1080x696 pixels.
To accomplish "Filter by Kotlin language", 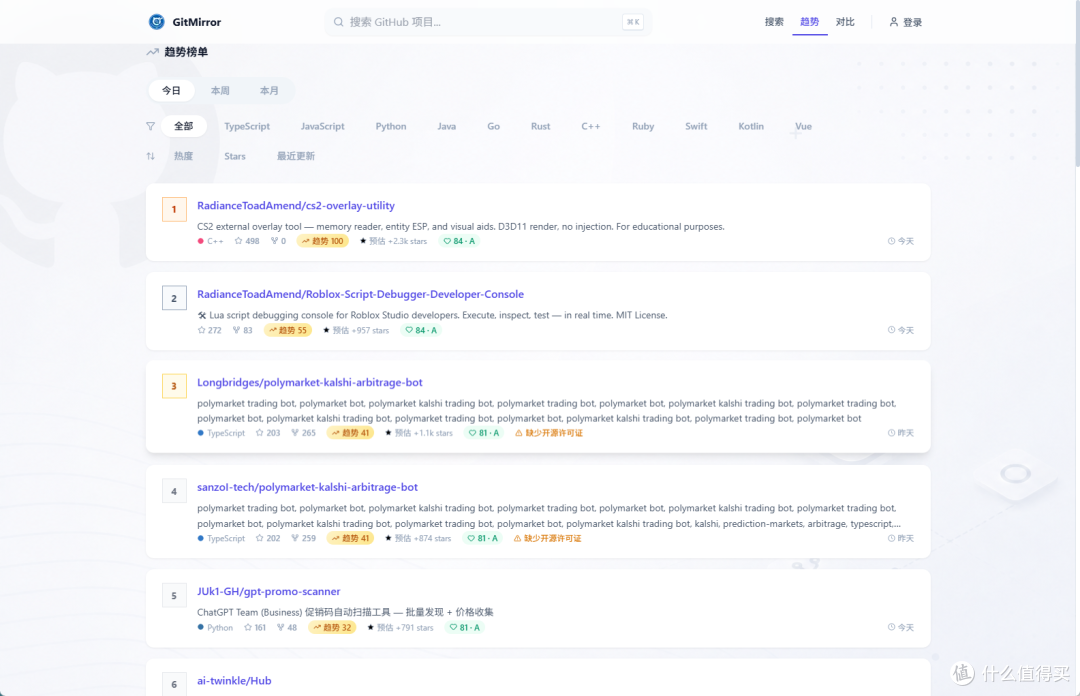I will tap(751, 126).
